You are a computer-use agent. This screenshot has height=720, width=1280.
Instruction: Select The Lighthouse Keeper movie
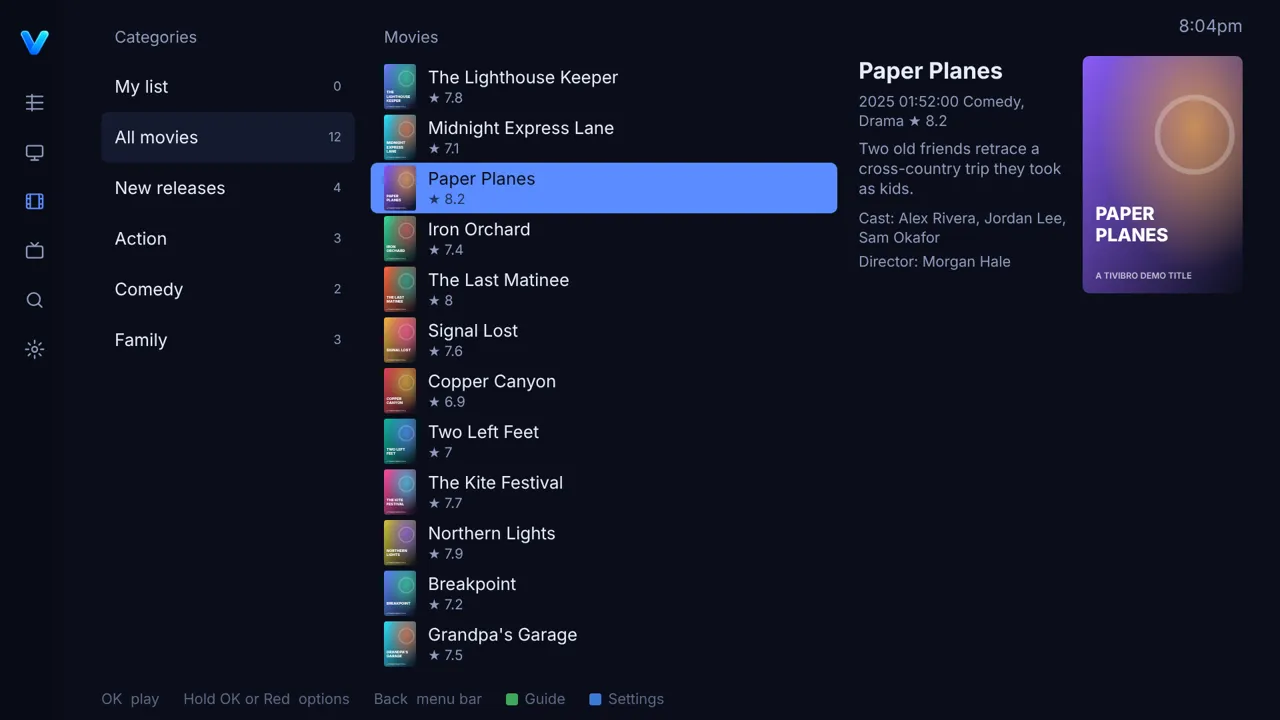click(x=604, y=87)
